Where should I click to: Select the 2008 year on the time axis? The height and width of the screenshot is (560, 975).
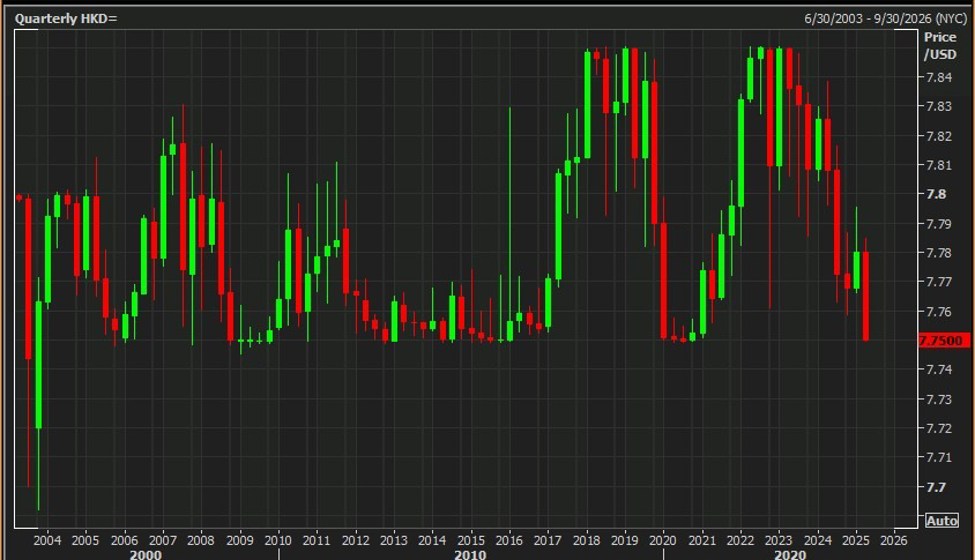tap(200, 539)
